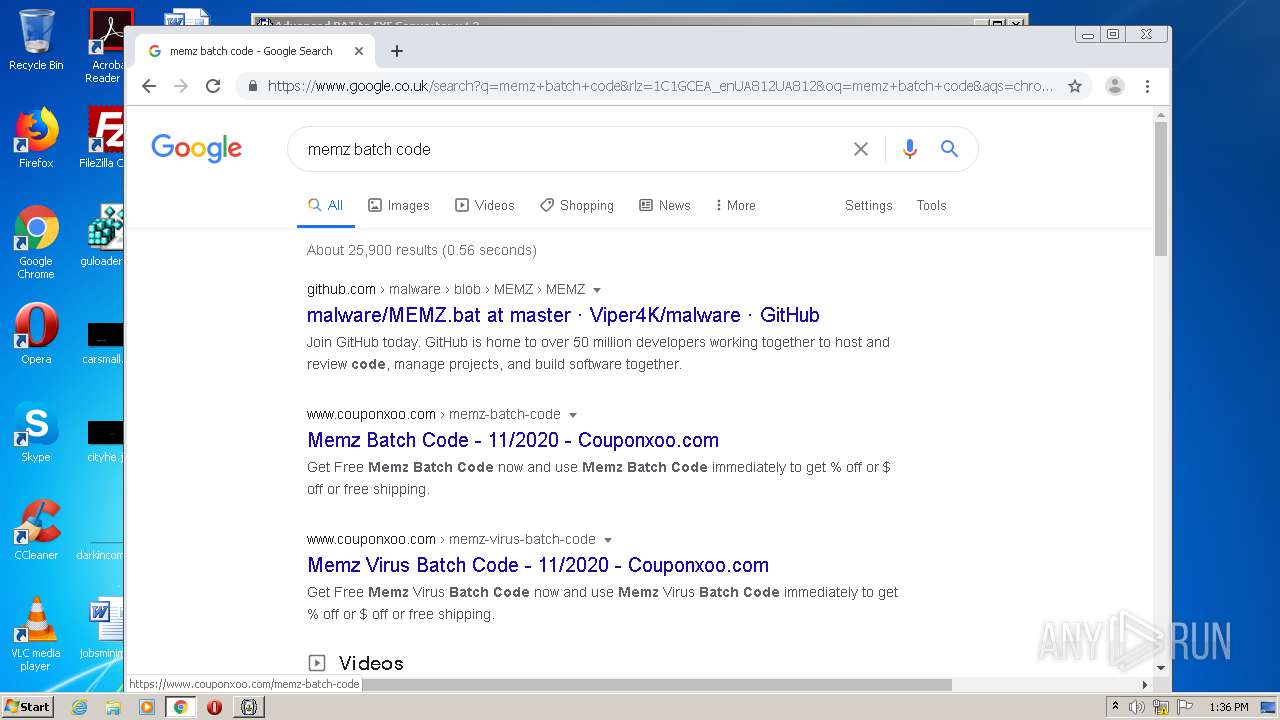
Task: Expand github.com result dropdown arrow
Action: pos(597,290)
